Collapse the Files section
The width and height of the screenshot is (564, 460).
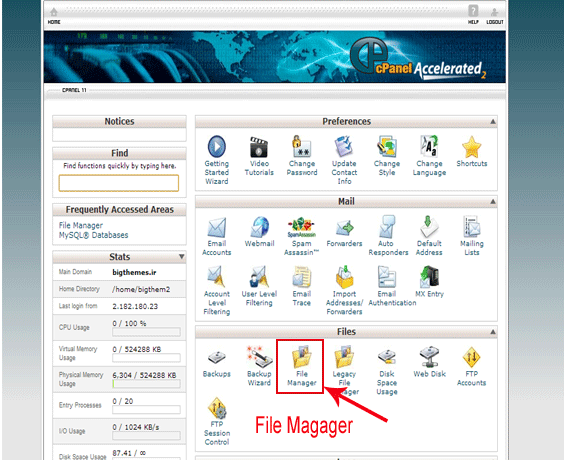(493, 332)
